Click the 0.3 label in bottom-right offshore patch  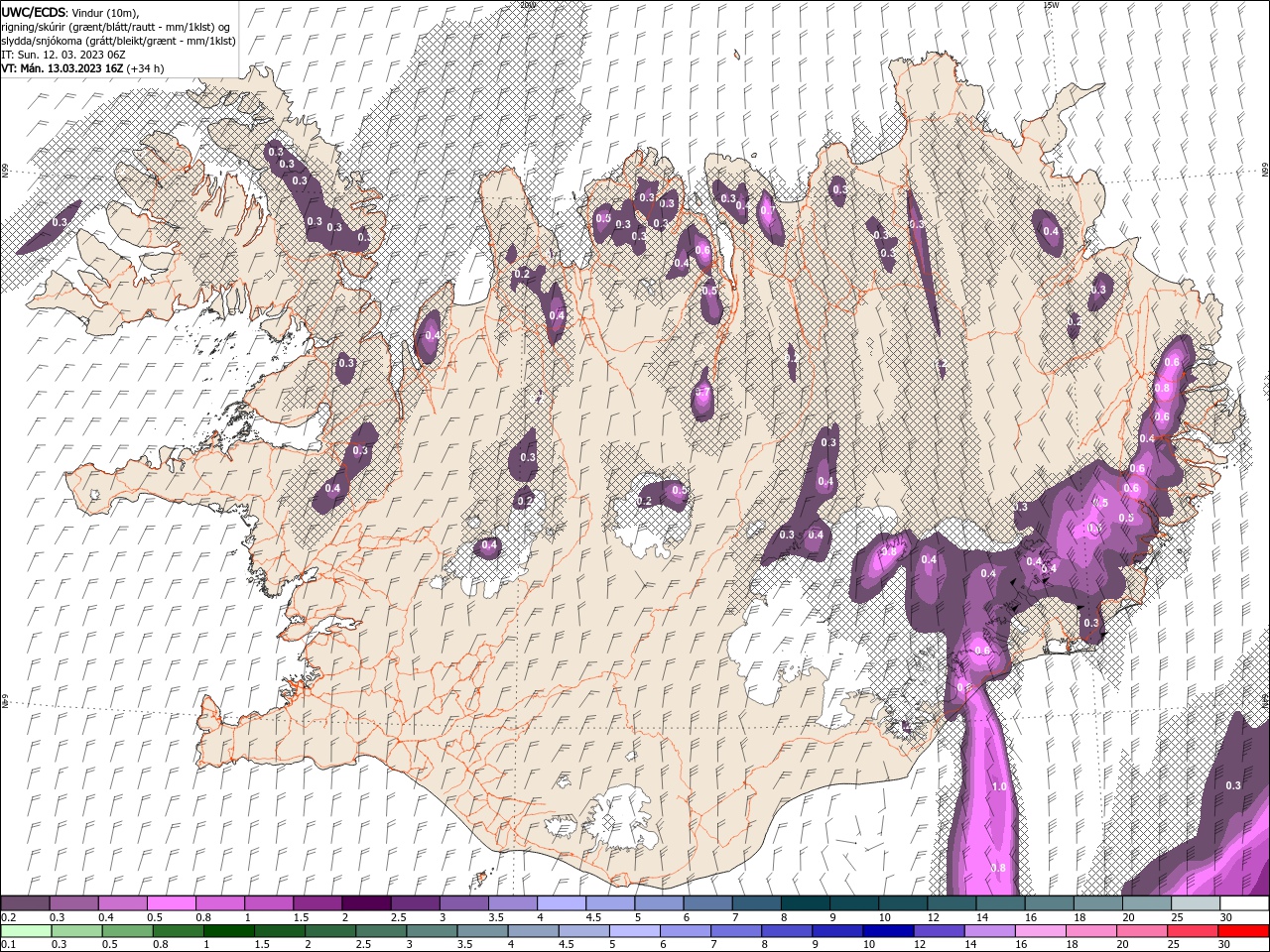pos(1233,785)
